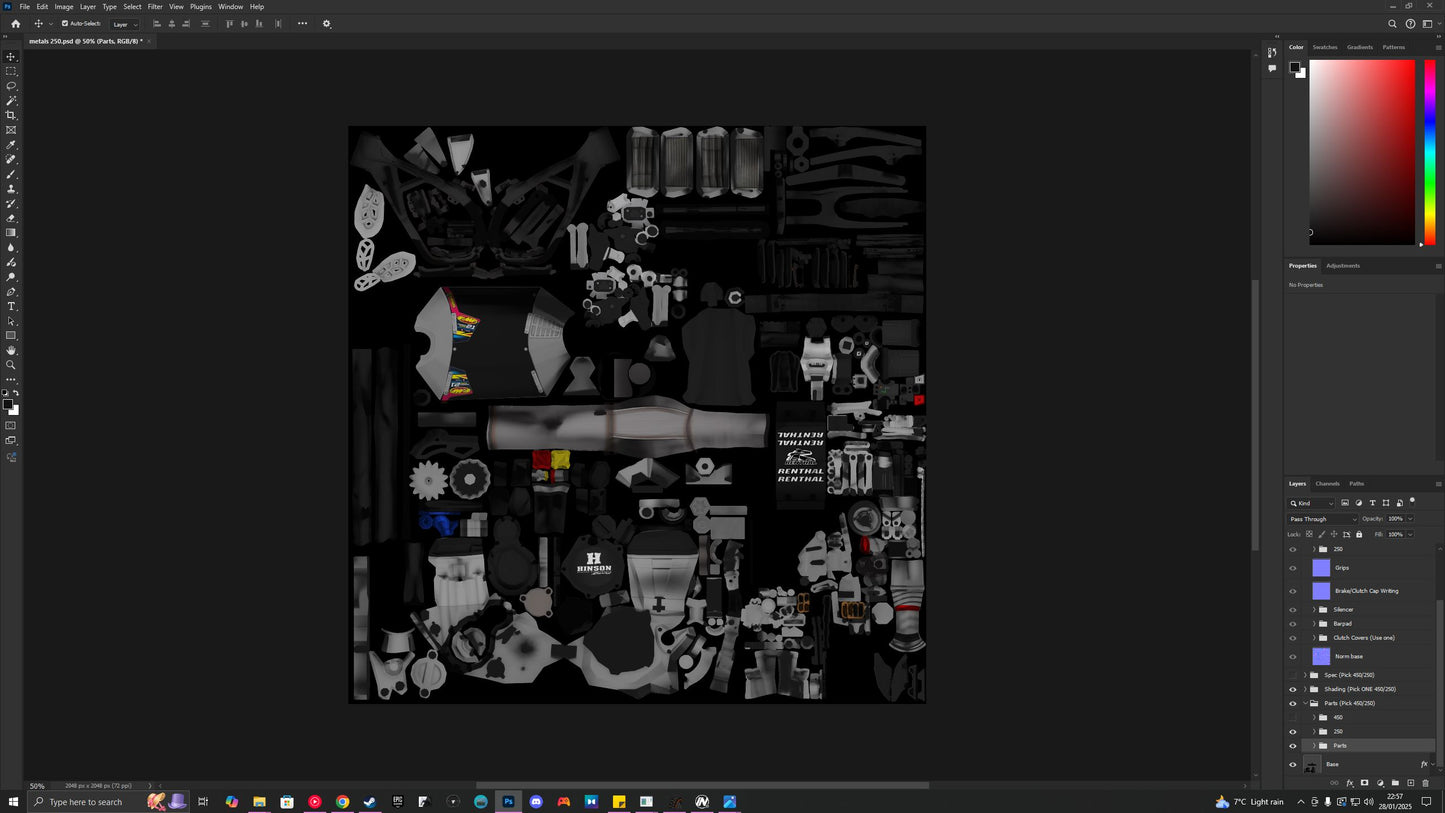This screenshot has height=813, width=1445.
Task: Open Discord from the taskbar
Action: pos(536,802)
